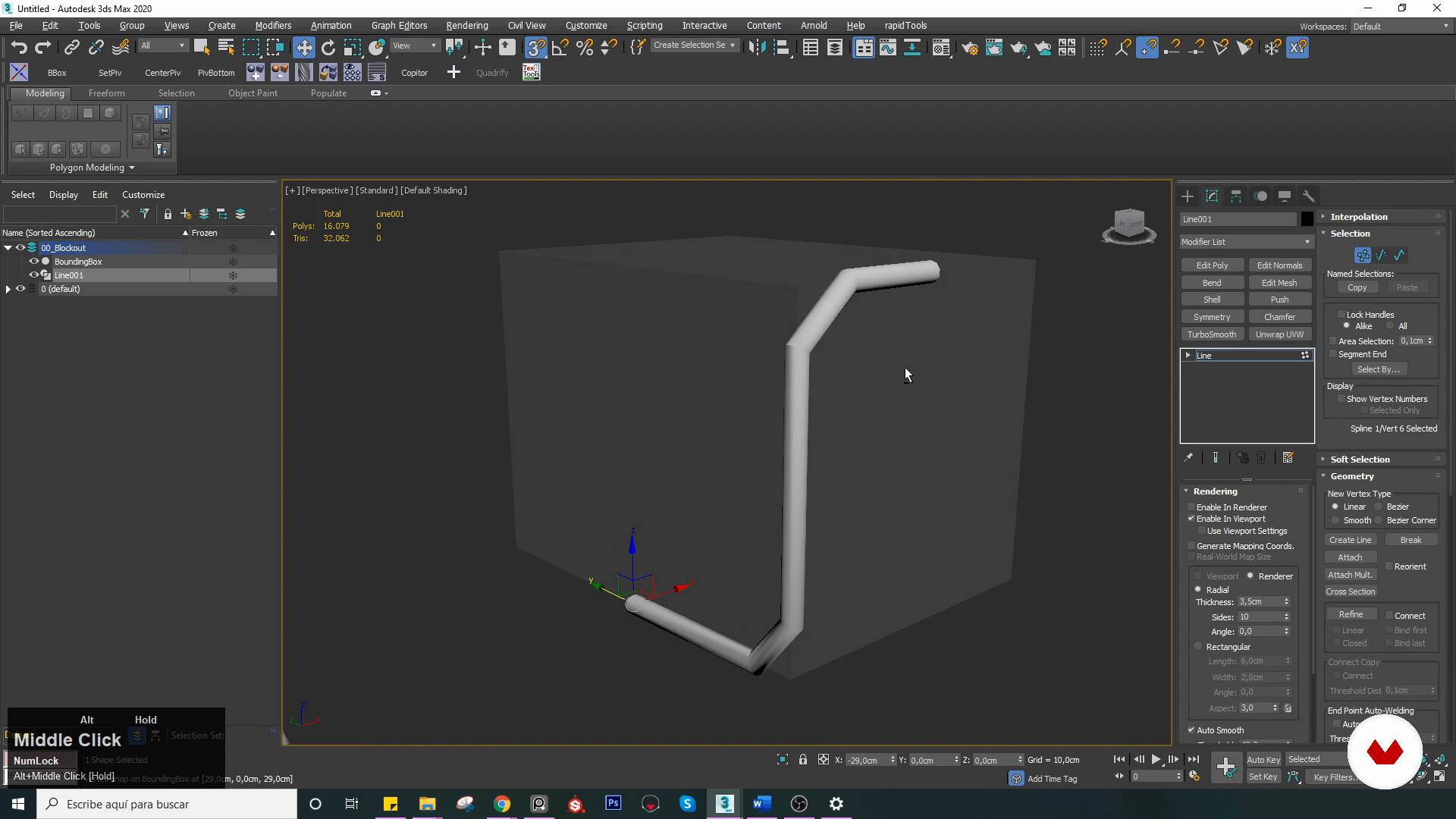Viewport: 1456px width, 819px height.
Task: Toggle the Percent Snap icon
Action: pos(585,47)
